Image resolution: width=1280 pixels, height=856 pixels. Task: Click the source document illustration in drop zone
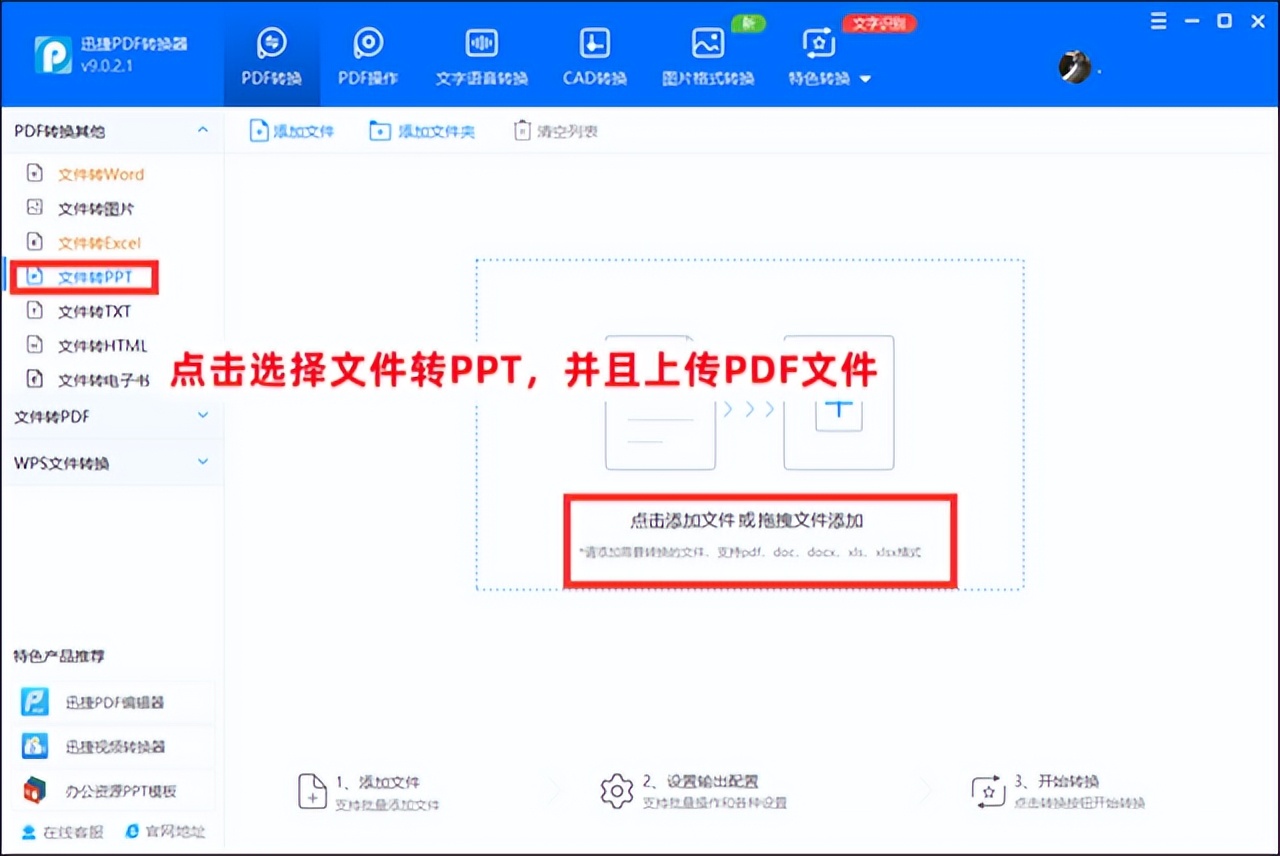[660, 403]
